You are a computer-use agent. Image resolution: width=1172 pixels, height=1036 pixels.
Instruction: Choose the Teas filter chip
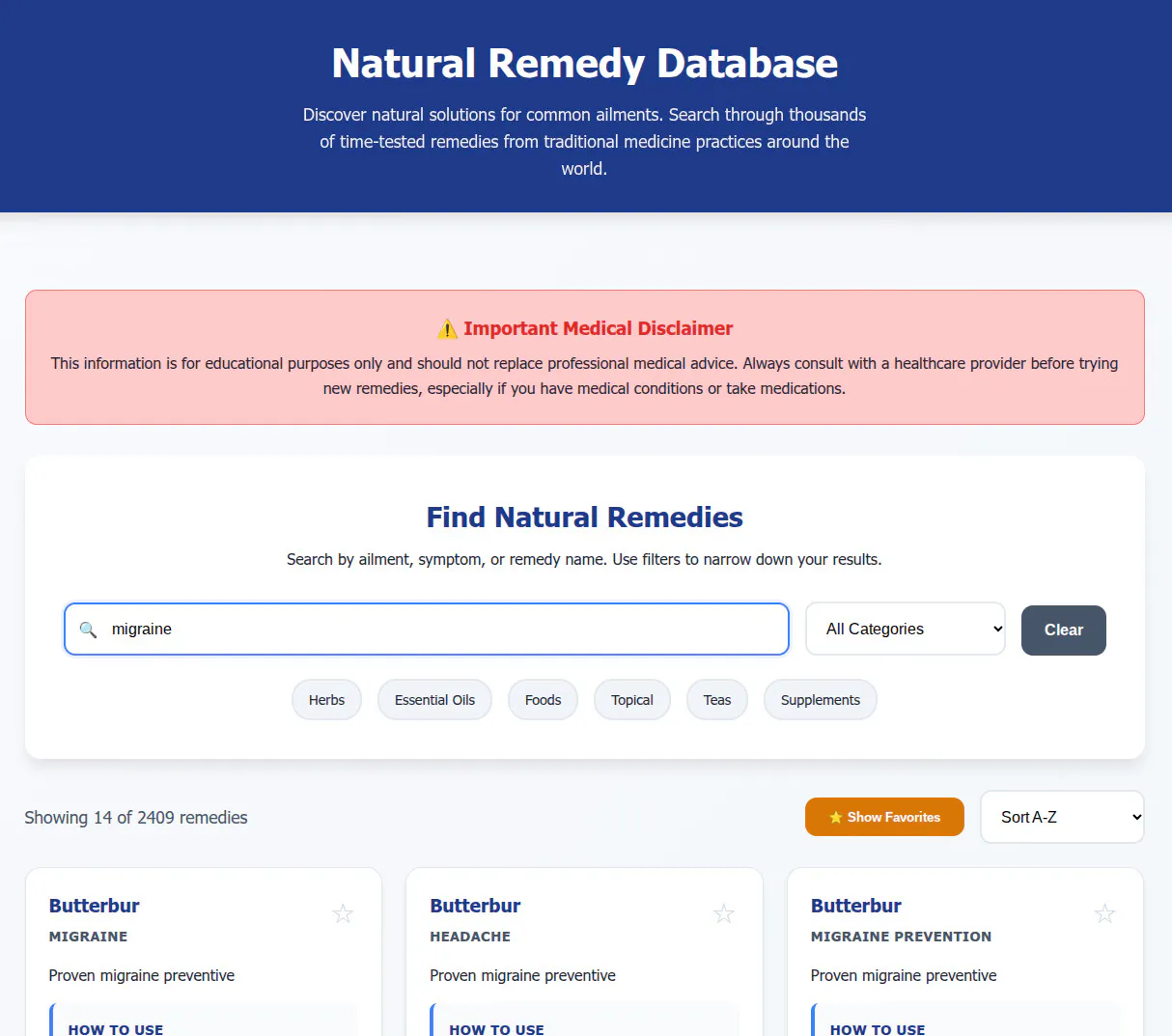[717, 700]
